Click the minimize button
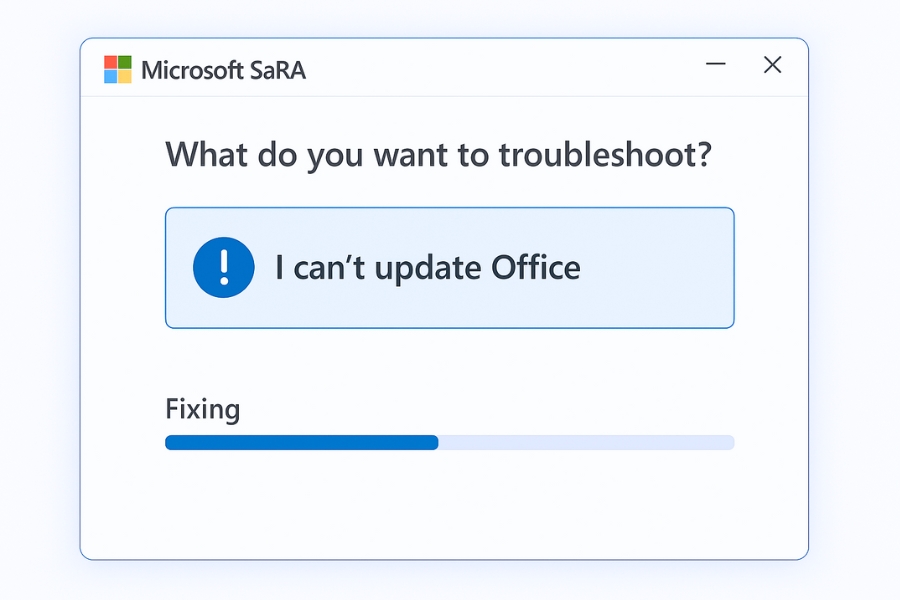 click(716, 64)
